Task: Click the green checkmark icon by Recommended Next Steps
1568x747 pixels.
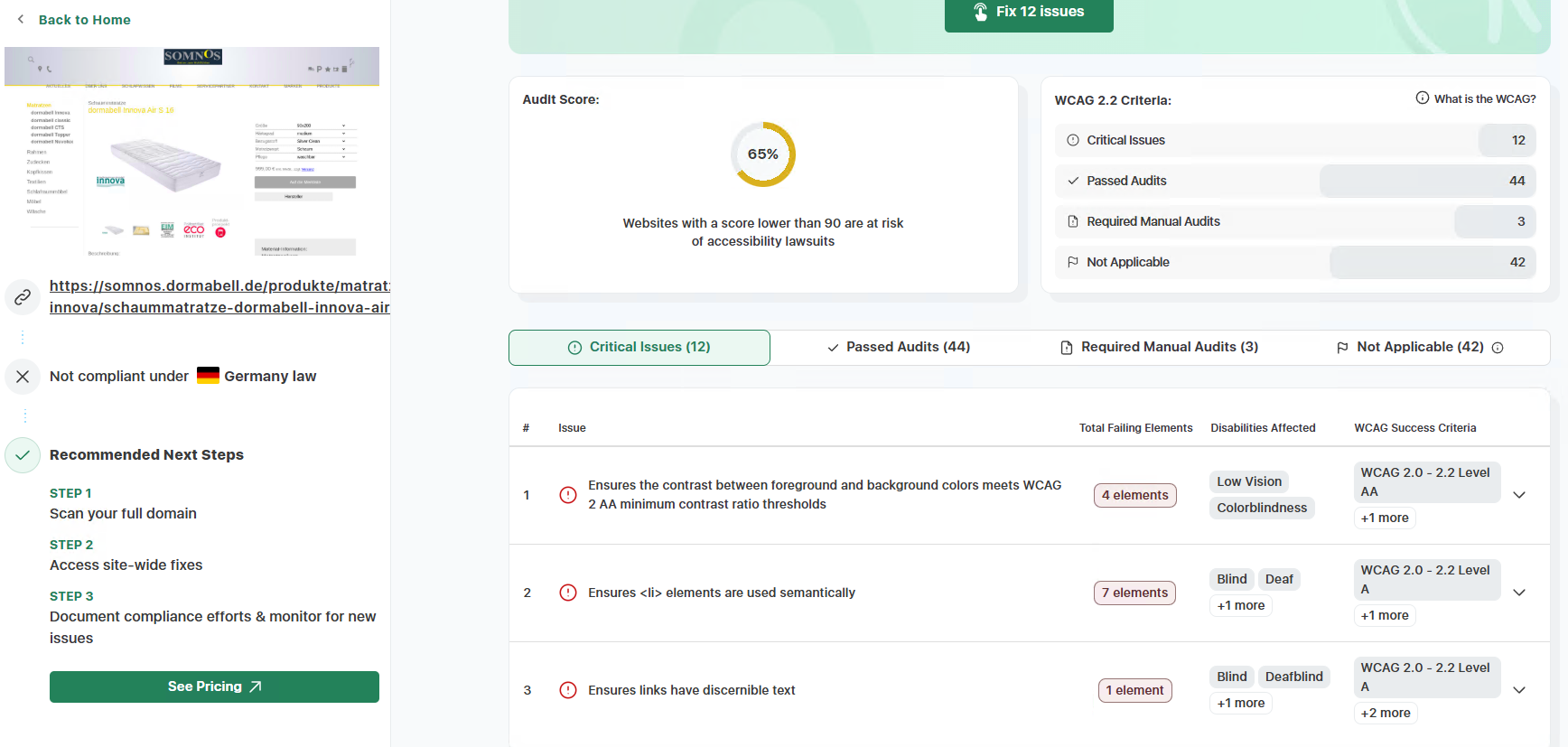Action: point(23,455)
